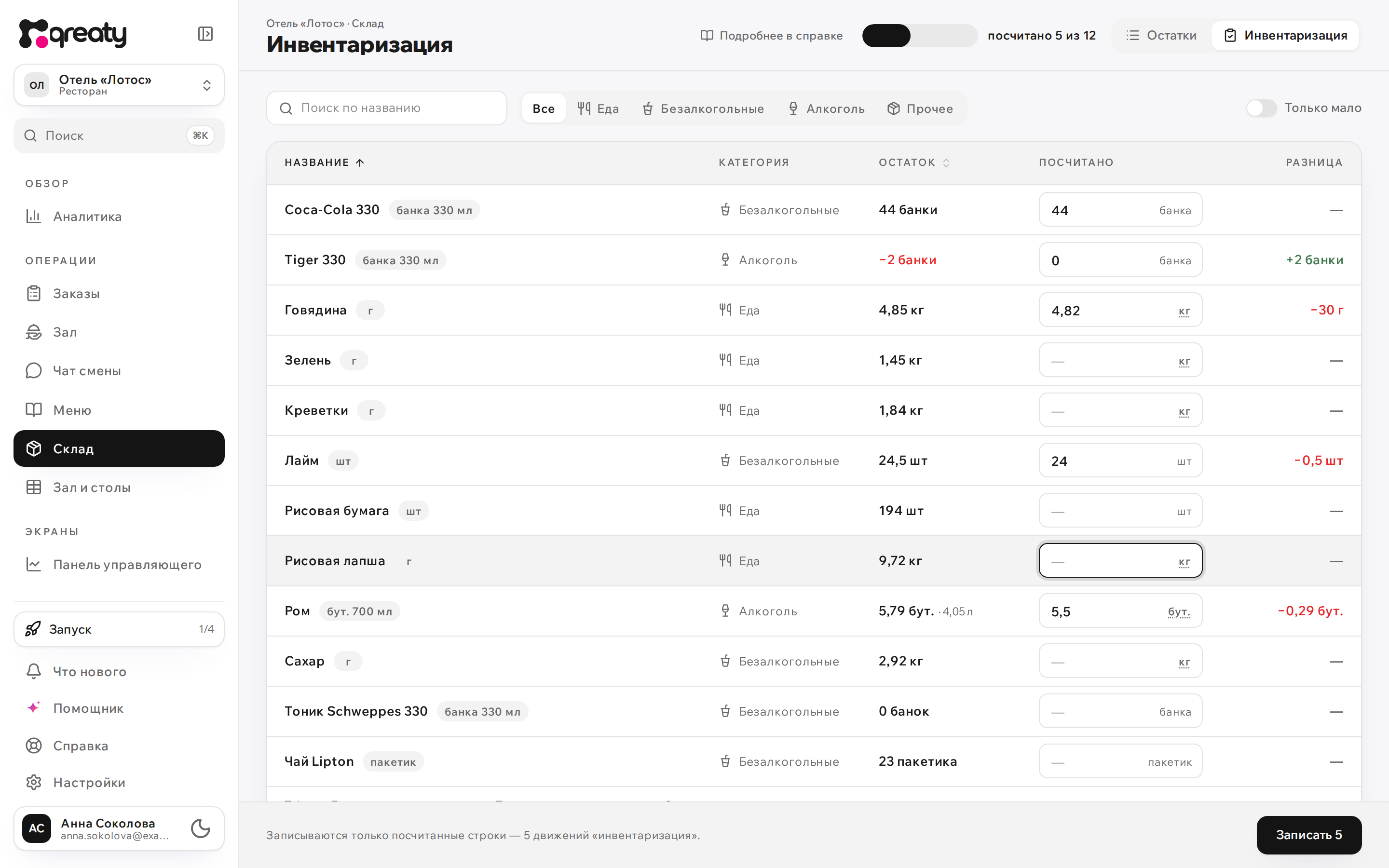Click the Говядина difference −30 г
This screenshot has width=1389, height=868.
(x=1326, y=310)
